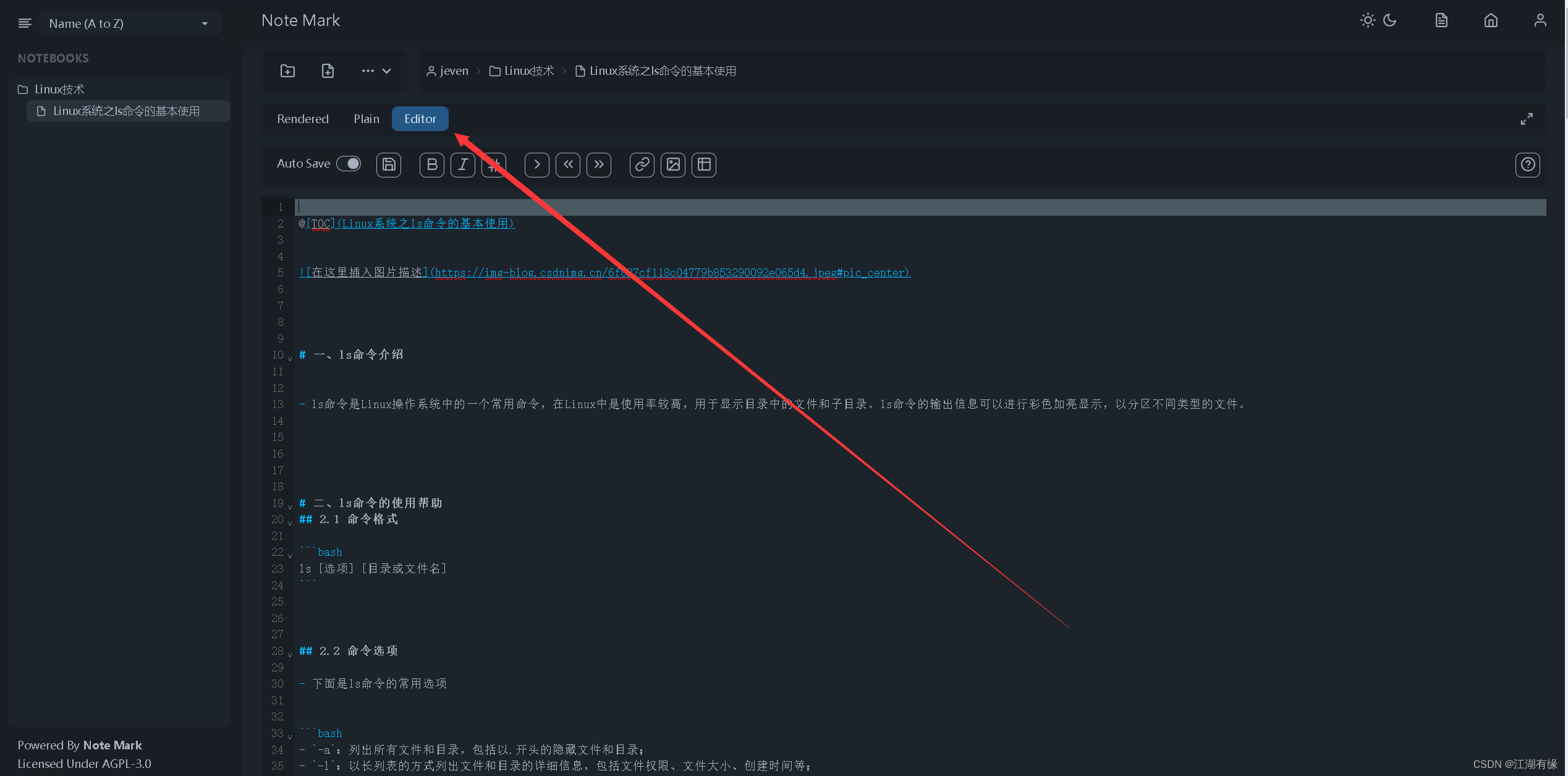The width and height of the screenshot is (1568, 776).
Task: Click the heading '2.1 命令格式'
Action: click(358, 519)
